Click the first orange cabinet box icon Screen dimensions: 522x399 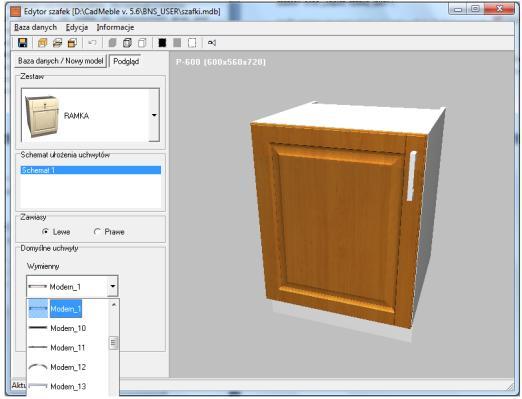point(42,43)
